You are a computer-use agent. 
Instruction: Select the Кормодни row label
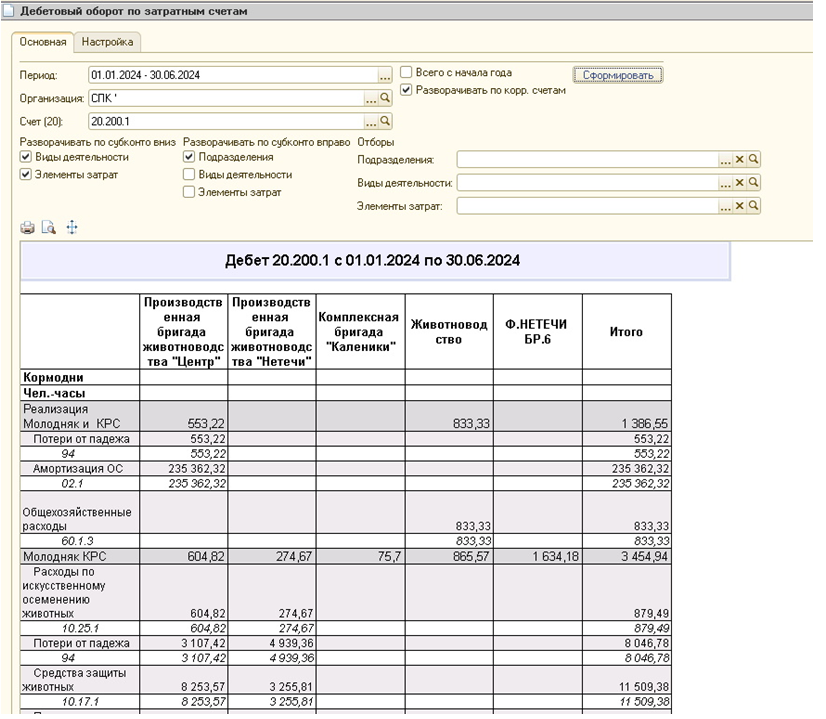point(53,378)
